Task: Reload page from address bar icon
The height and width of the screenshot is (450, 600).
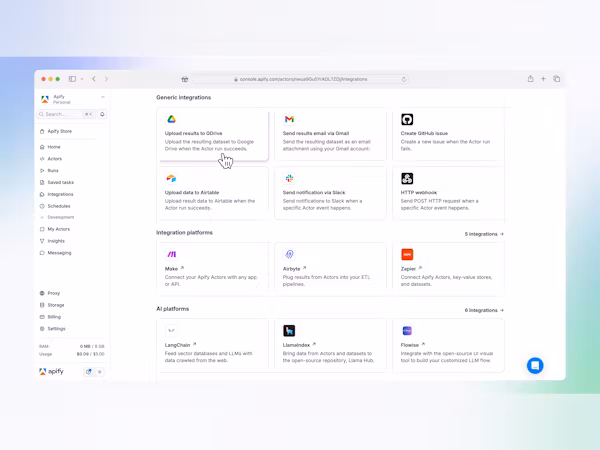Action: point(404,79)
